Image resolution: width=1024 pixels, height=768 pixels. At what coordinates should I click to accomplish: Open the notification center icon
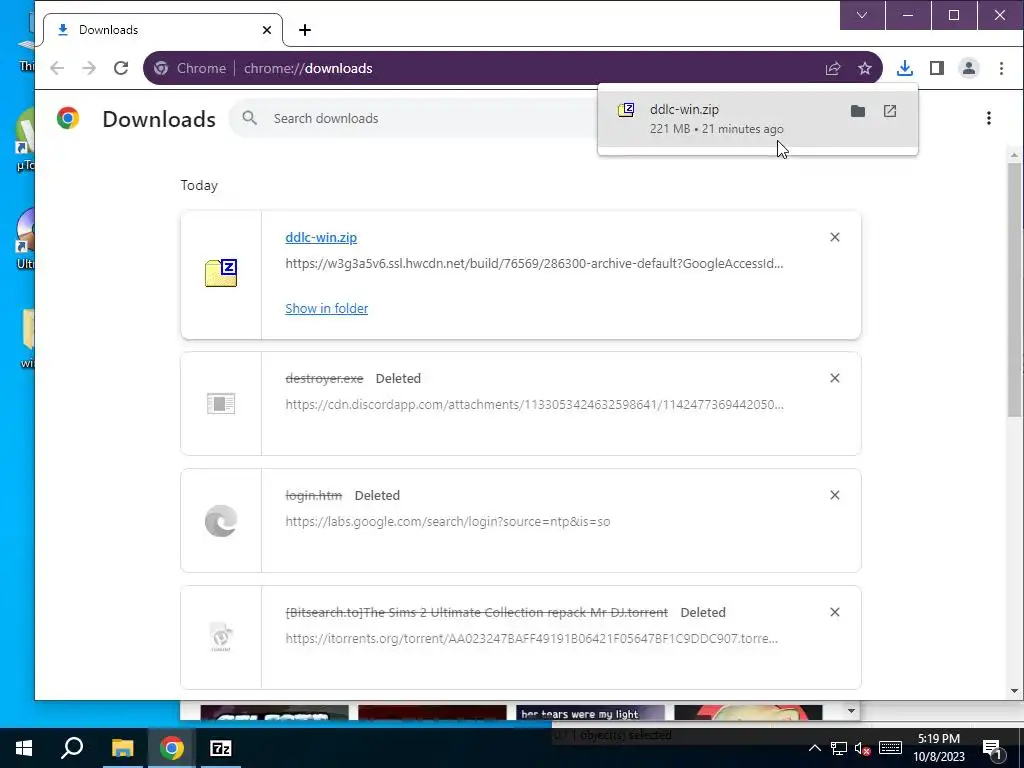pyautogui.click(x=993, y=749)
